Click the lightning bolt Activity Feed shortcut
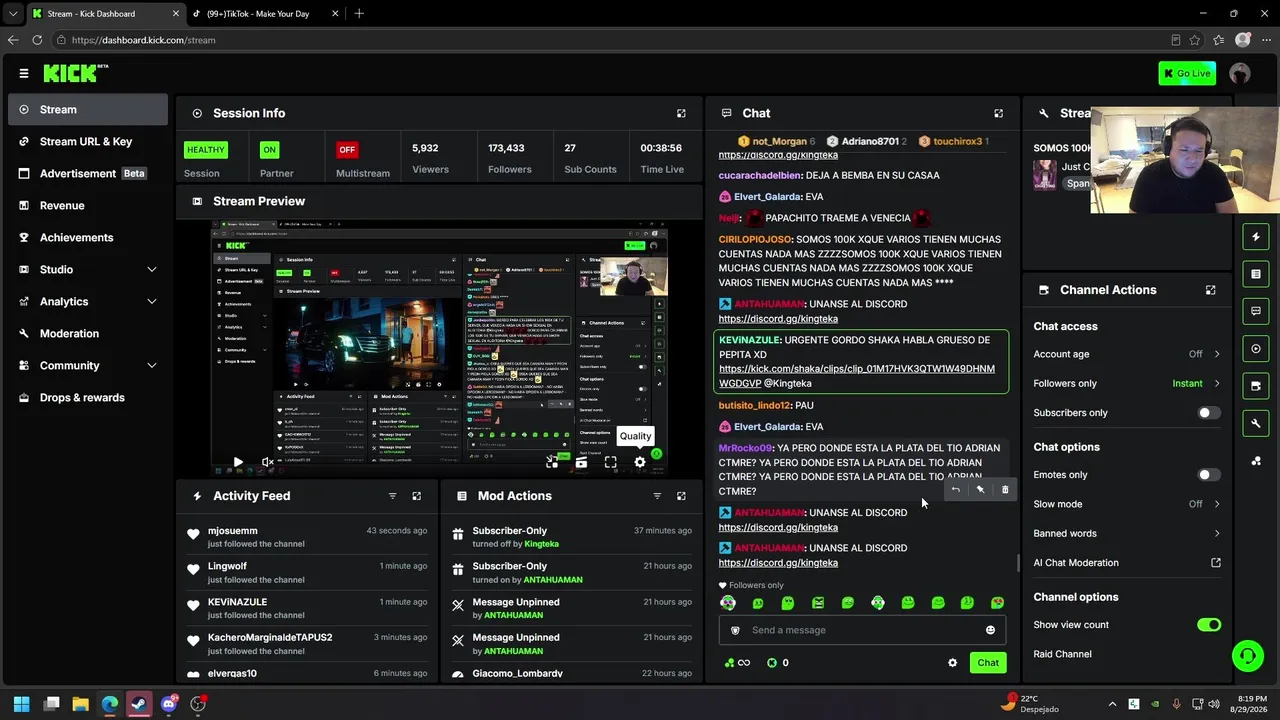This screenshot has width=1280, height=720. point(1256,237)
